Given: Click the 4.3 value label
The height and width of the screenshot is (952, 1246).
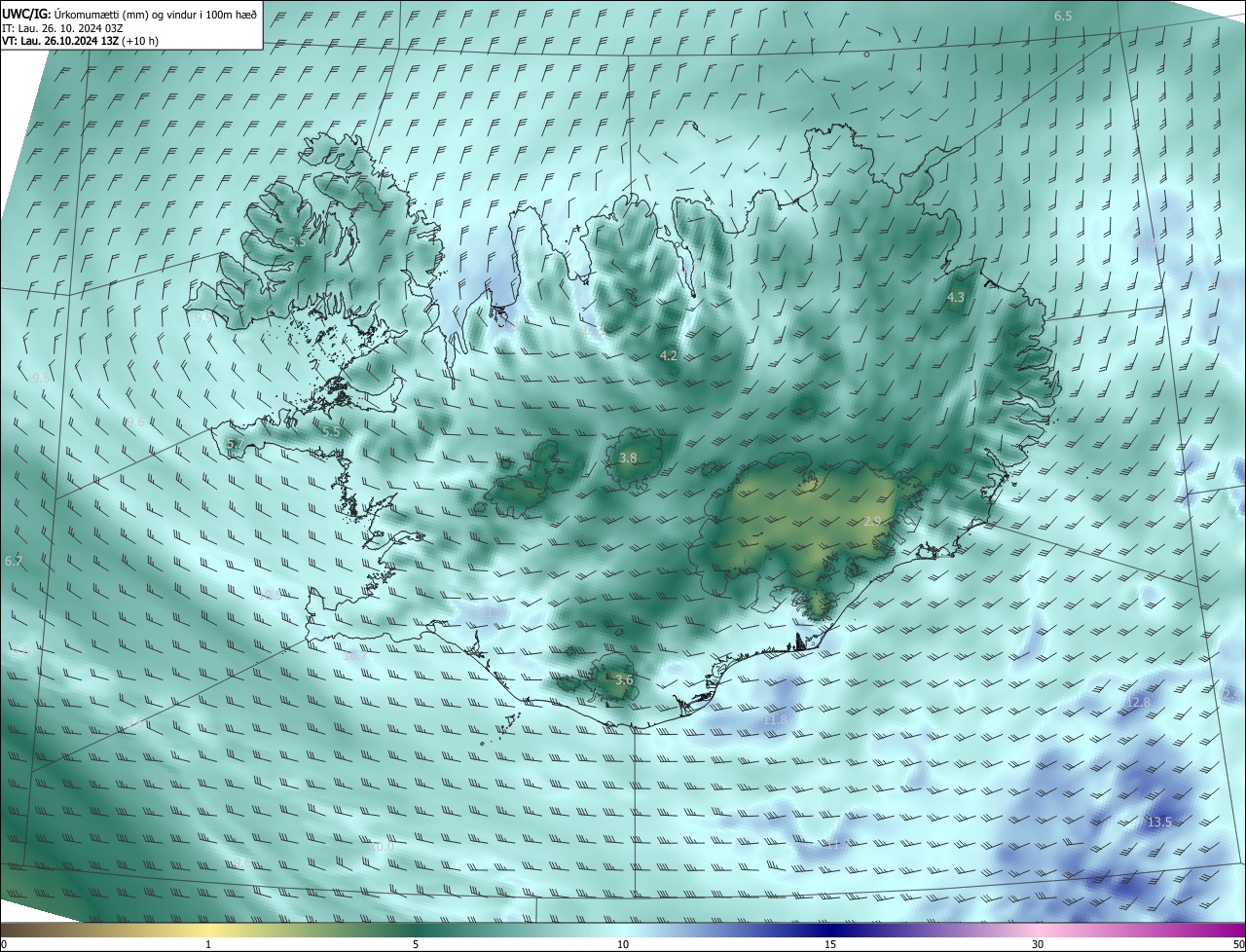Looking at the screenshot, I should click(x=955, y=298).
